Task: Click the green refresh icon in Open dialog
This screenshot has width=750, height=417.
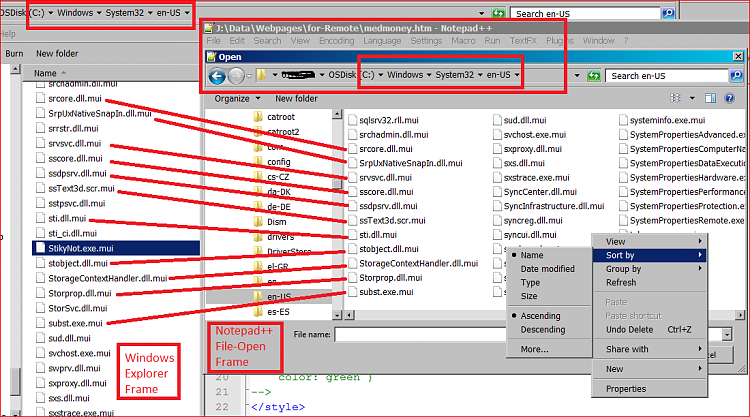Action: pos(594,76)
